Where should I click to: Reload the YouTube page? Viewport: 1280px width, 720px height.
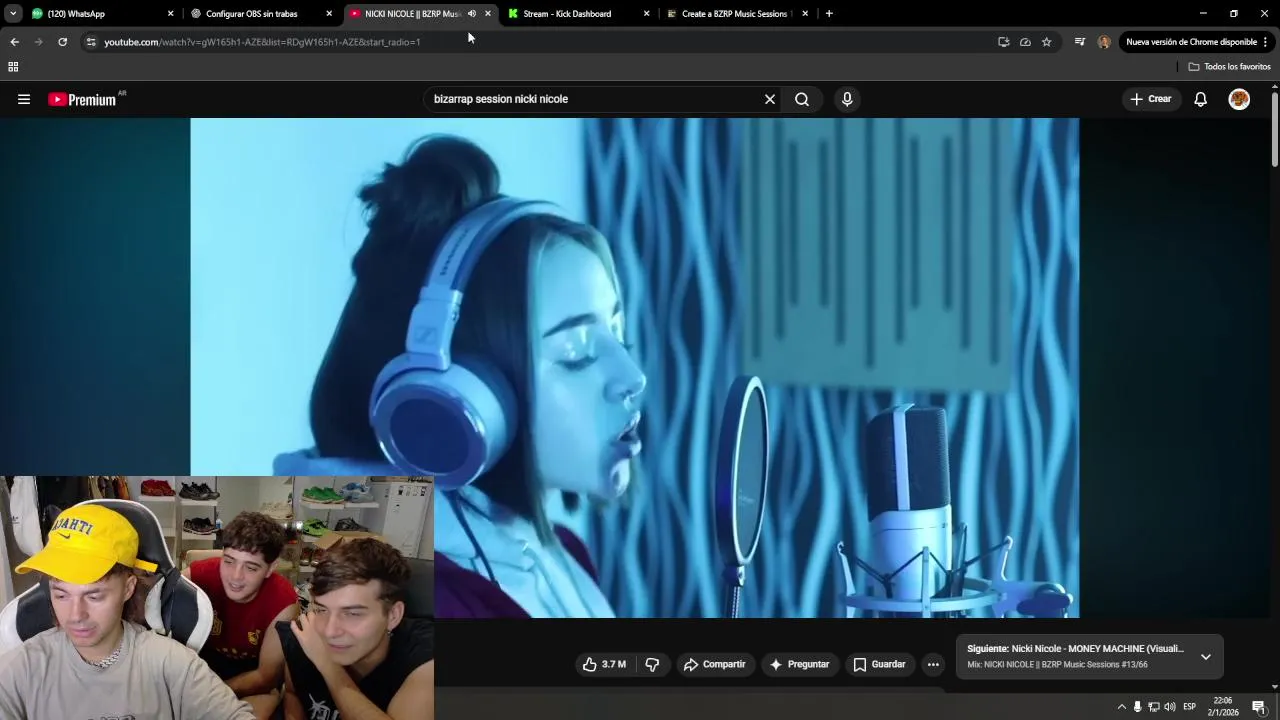[62, 42]
